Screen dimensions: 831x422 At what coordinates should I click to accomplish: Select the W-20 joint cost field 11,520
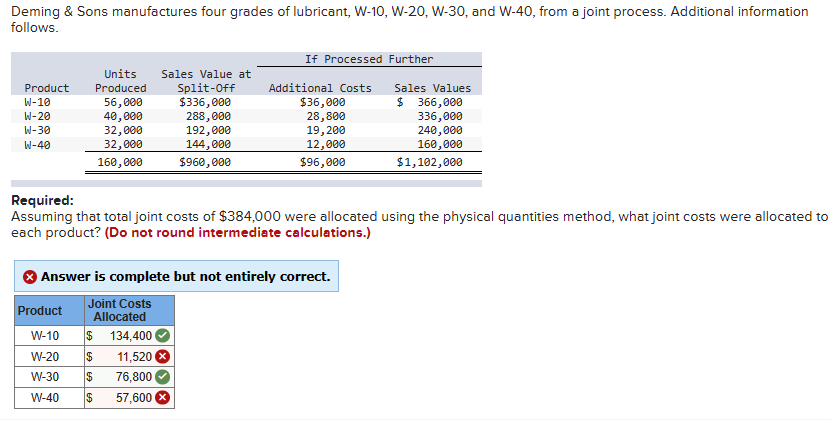[129, 356]
